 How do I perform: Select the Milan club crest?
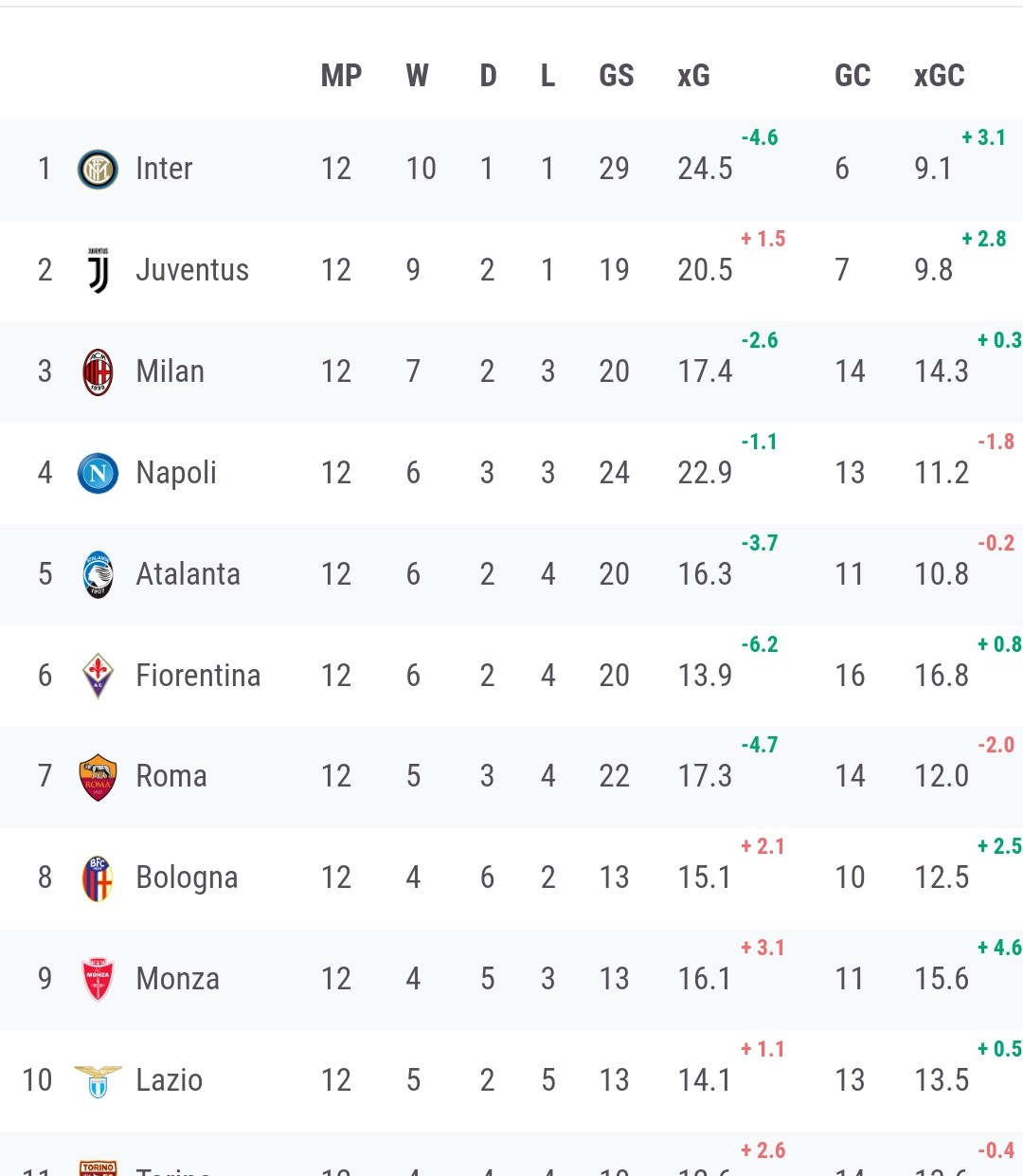point(98,372)
